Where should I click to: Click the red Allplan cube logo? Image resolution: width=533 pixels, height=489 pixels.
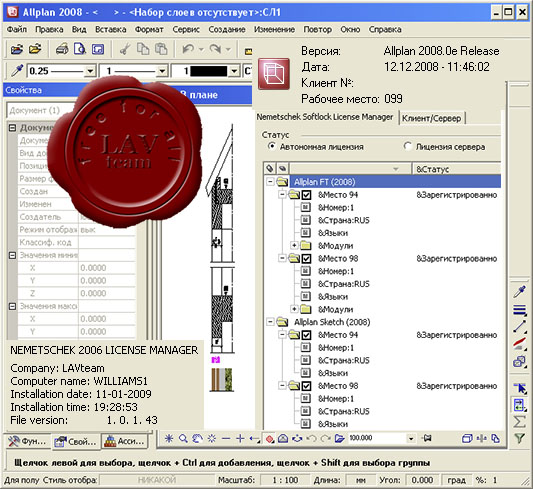274,74
